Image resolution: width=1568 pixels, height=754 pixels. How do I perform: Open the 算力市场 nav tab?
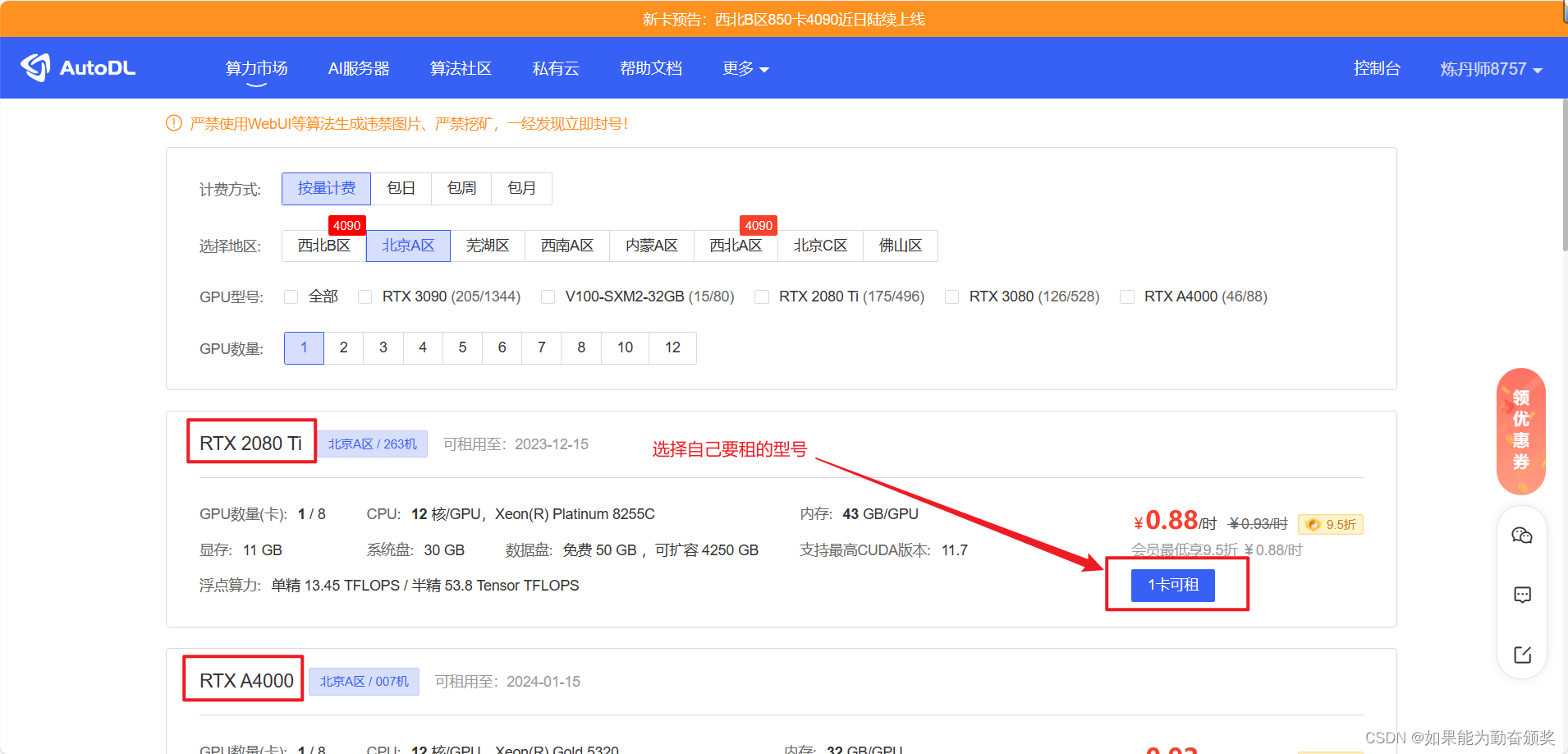click(257, 68)
